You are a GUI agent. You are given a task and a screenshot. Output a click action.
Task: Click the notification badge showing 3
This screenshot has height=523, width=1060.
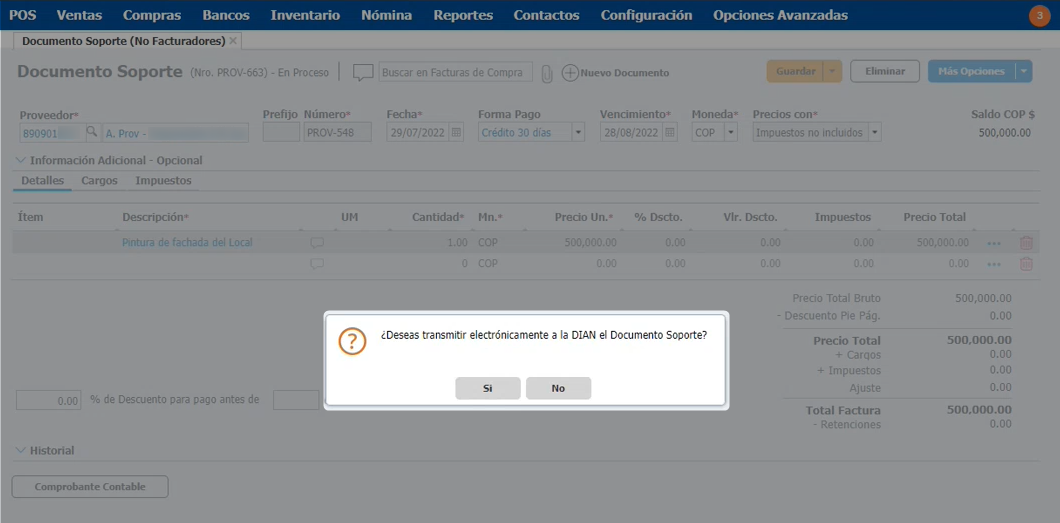tap(1037, 15)
